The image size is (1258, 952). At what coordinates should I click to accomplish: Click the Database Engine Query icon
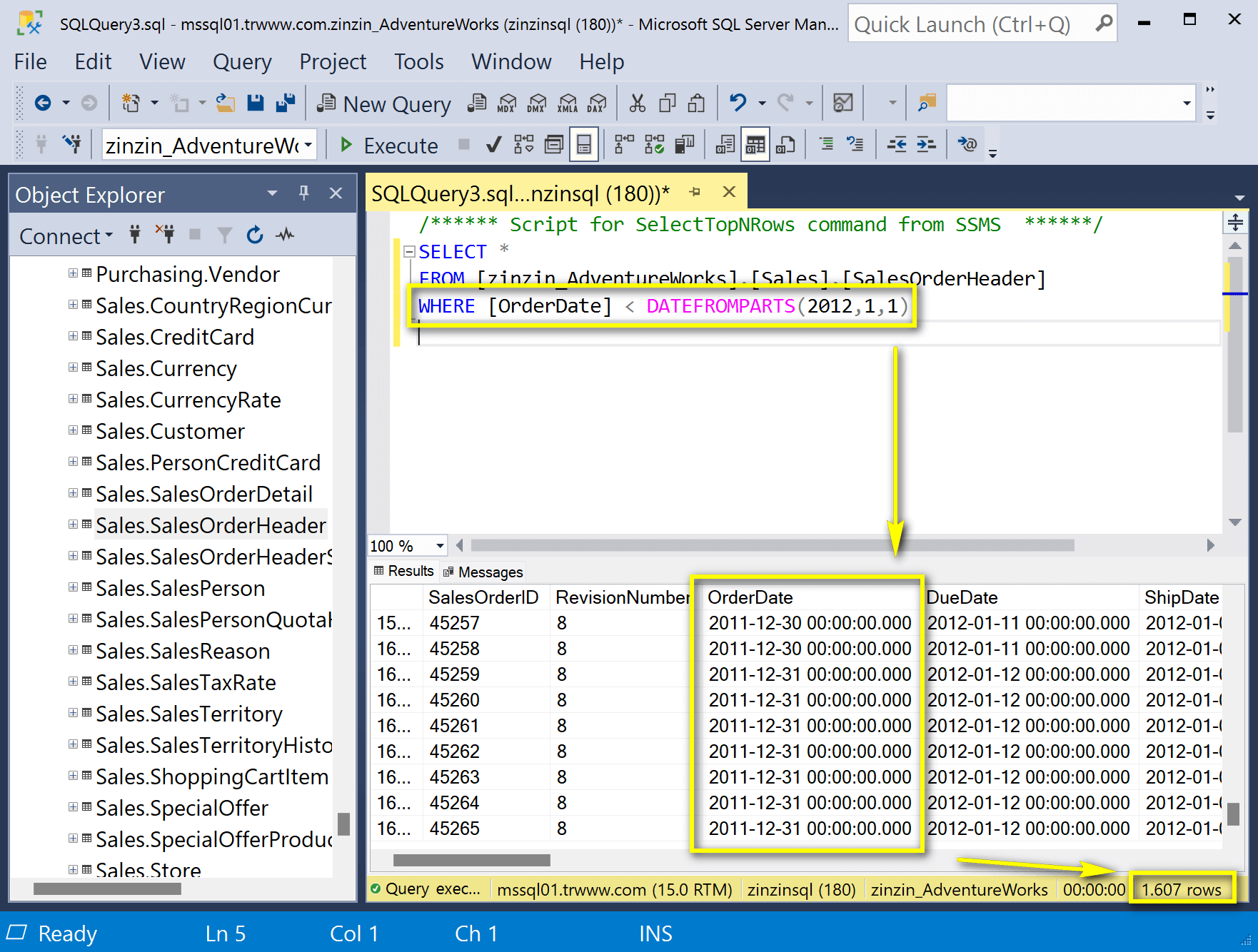coord(477,103)
